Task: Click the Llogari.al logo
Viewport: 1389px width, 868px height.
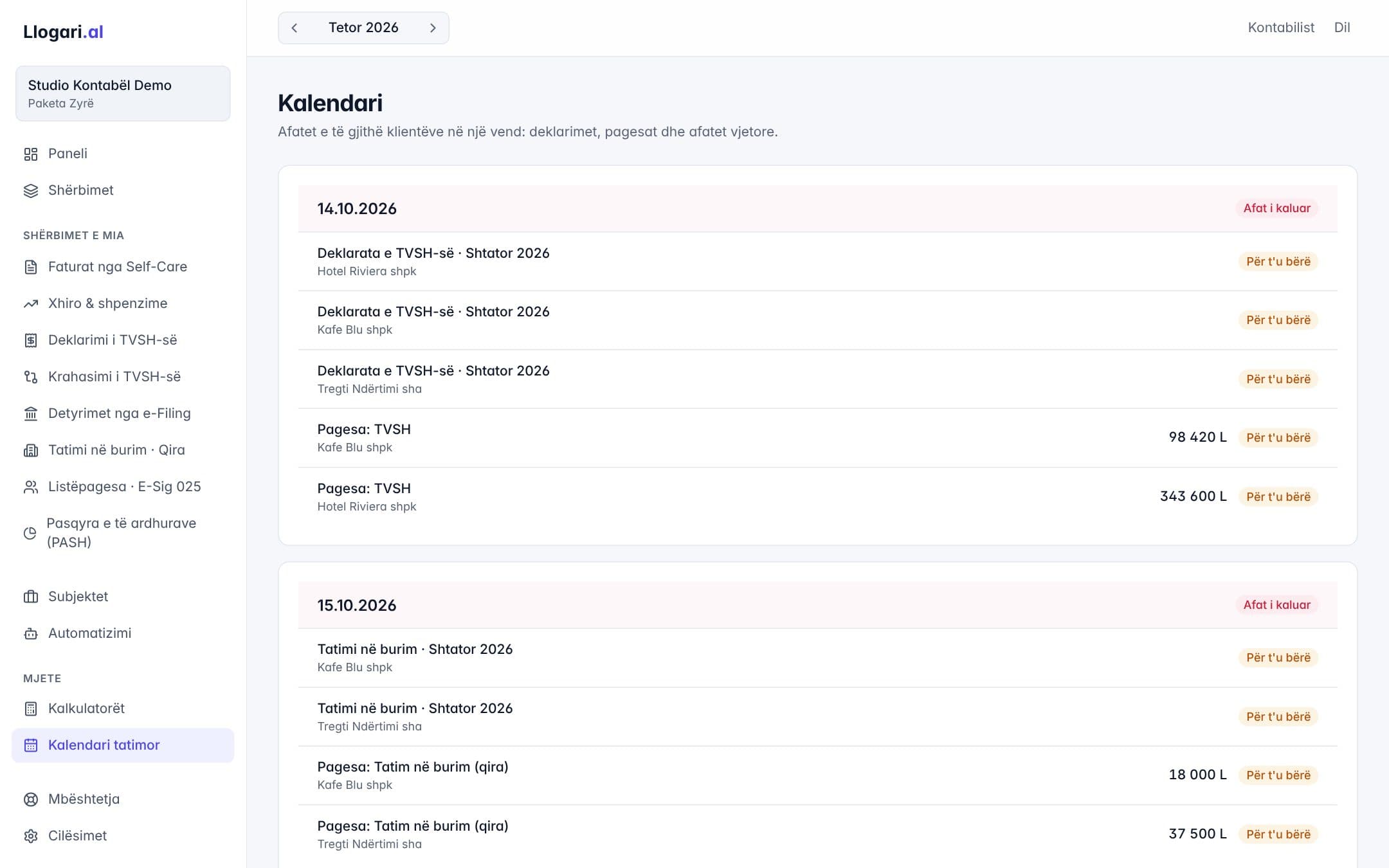Action: (x=63, y=32)
